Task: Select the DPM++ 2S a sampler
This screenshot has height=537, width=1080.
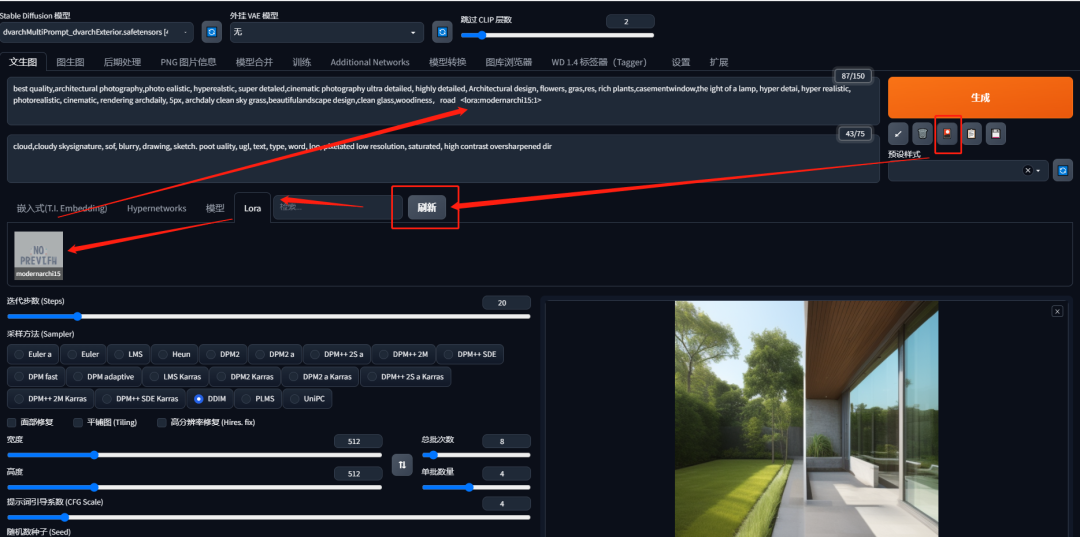Action: [337, 355]
